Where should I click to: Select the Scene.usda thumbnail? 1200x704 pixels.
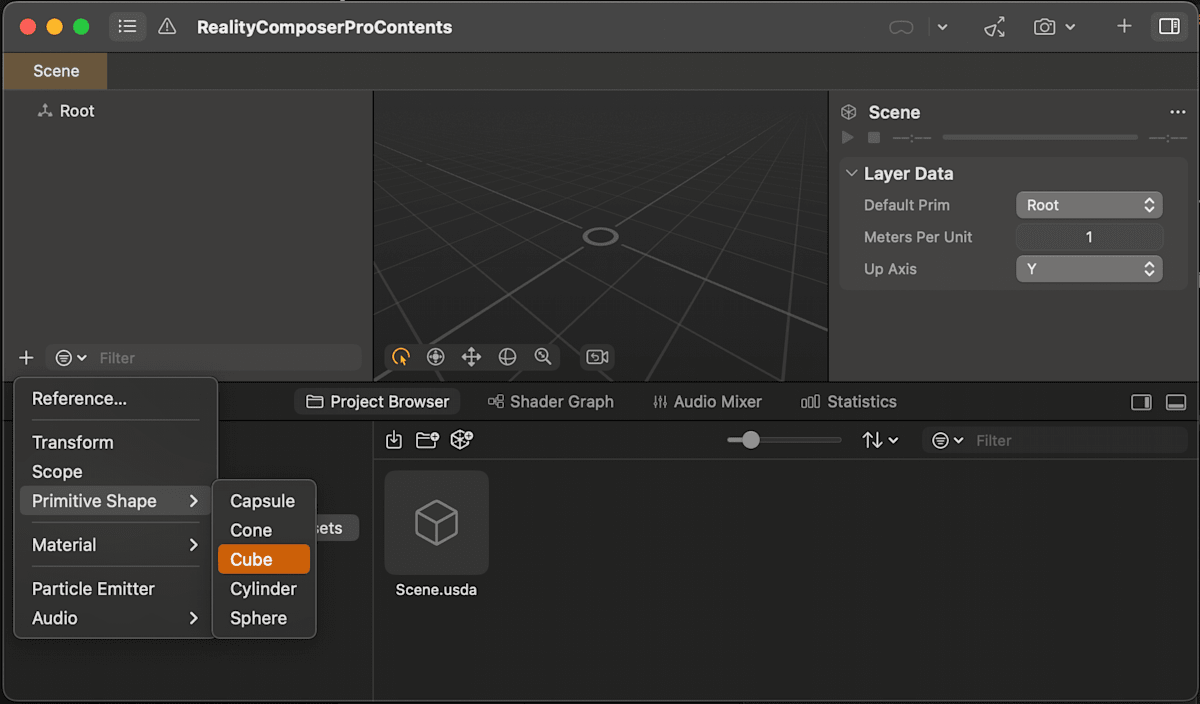click(x=436, y=522)
